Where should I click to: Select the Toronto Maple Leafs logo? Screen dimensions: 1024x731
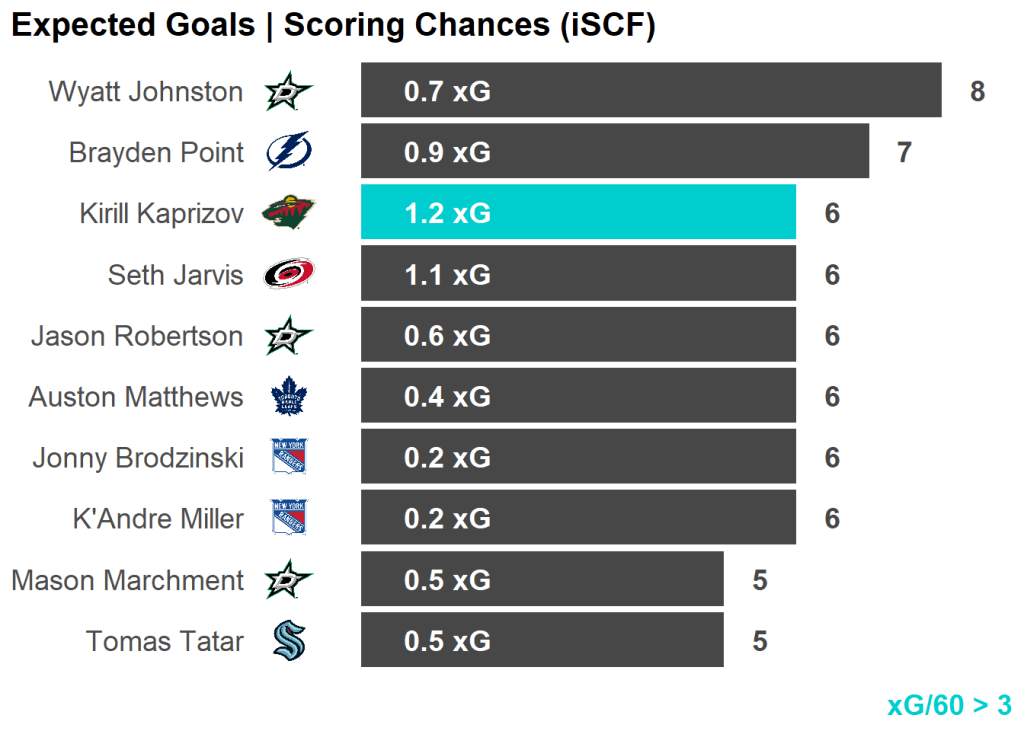(289, 397)
